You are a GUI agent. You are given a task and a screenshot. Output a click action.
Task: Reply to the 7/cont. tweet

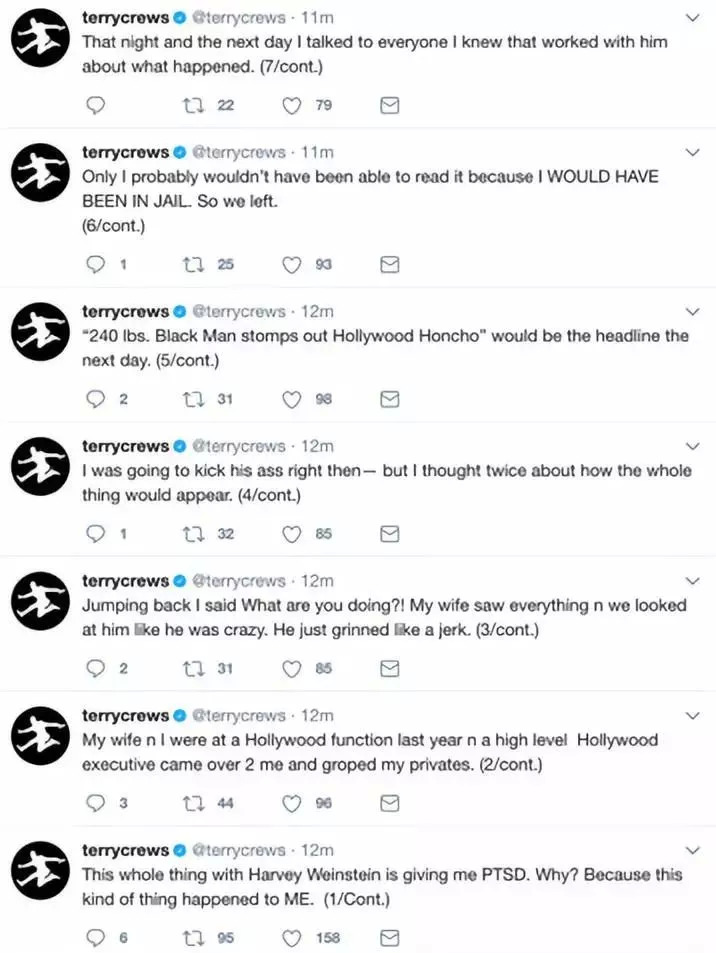(x=96, y=105)
